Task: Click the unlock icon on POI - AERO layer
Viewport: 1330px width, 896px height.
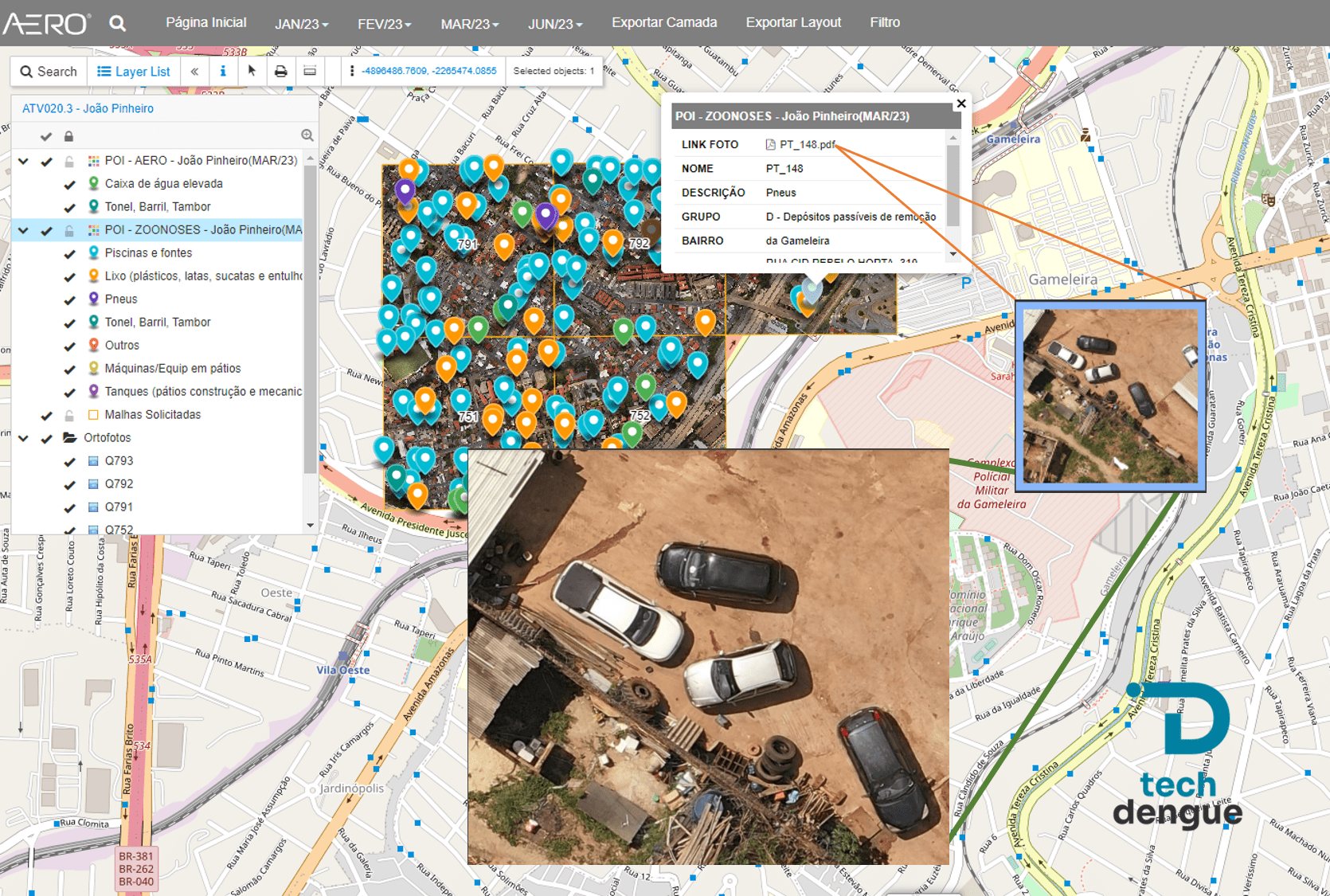Action: pos(69,161)
